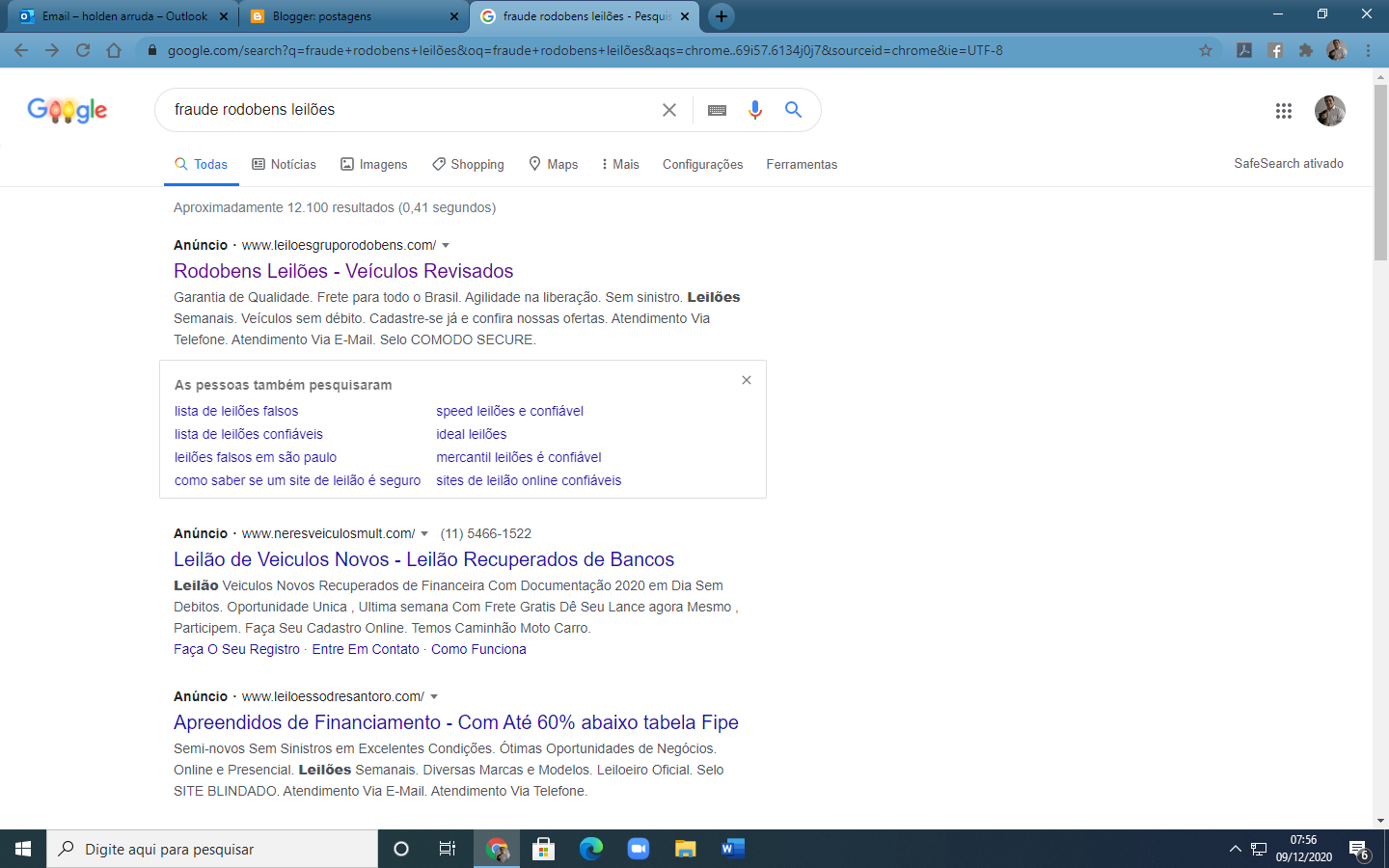Click the Adobe Acrobat extension icon
The height and width of the screenshot is (868, 1389).
[1244, 50]
